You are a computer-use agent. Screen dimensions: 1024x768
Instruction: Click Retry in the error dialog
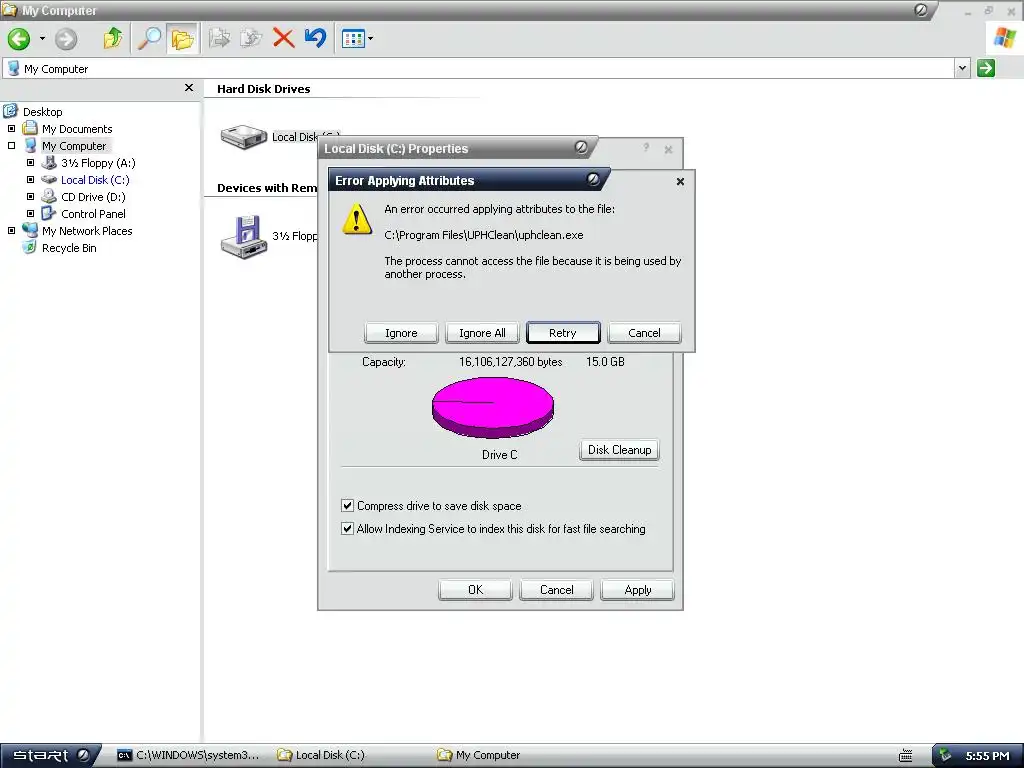pos(563,333)
